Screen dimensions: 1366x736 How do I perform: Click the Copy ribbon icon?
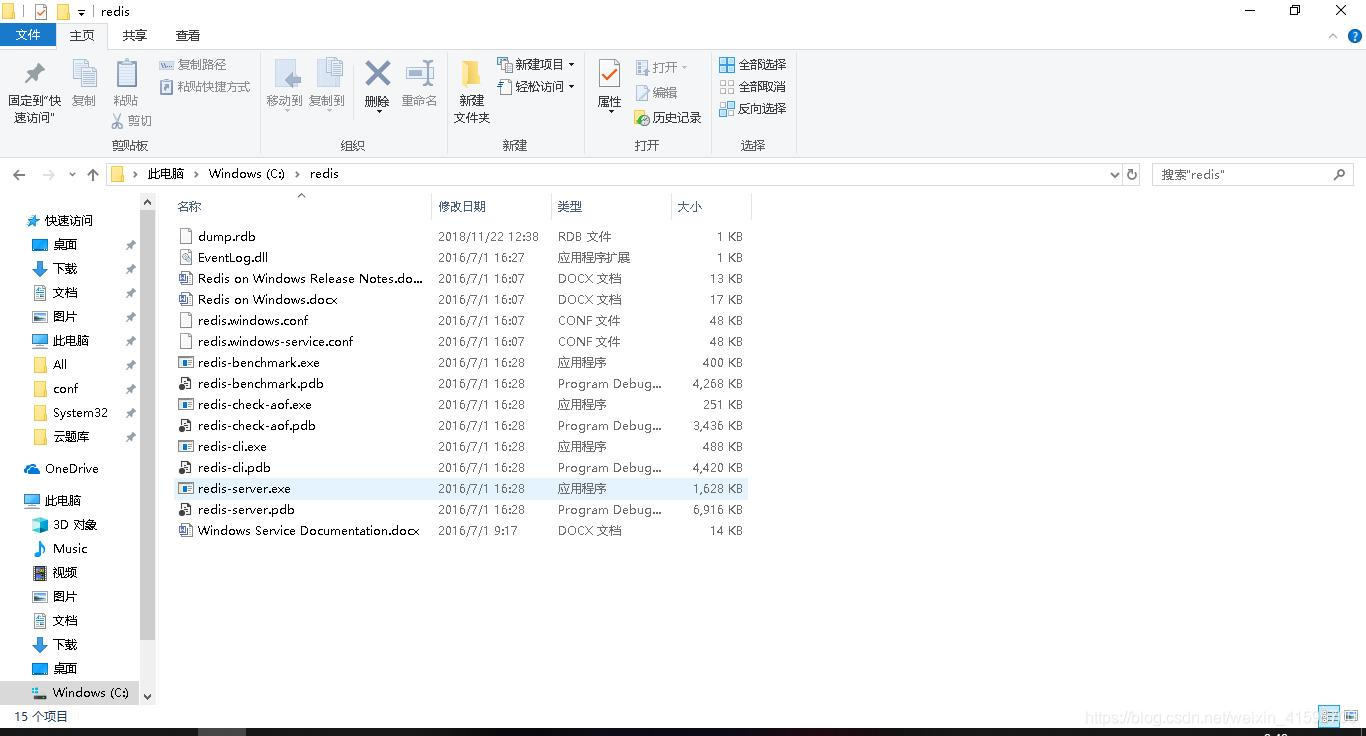(x=84, y=74)
